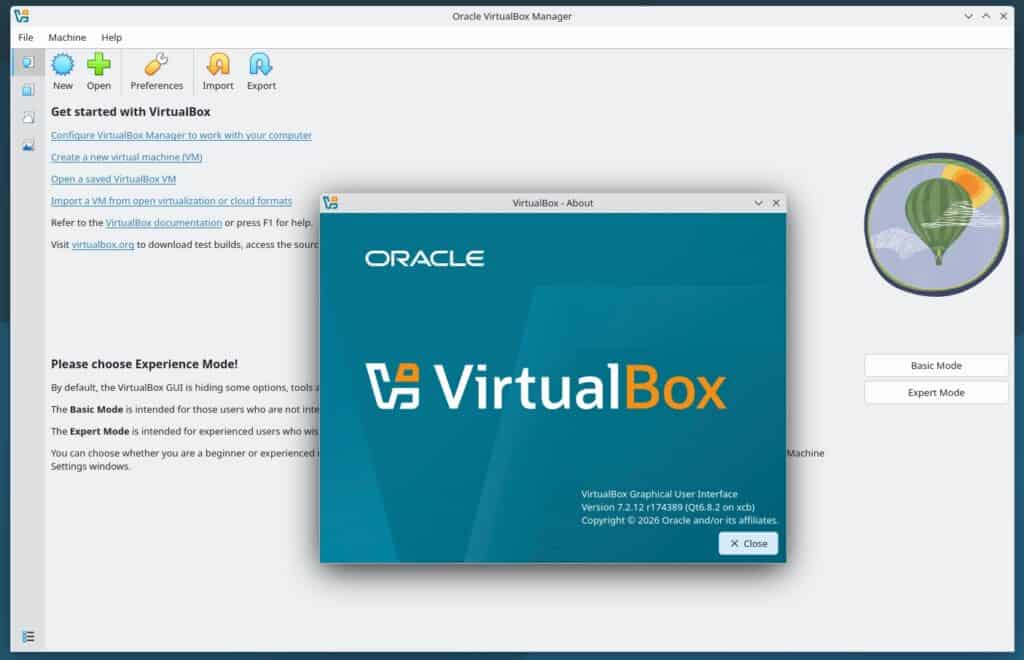
Task: Click 'VirtualBox Graphical User Interface' text
Action: tap(660, 494)
